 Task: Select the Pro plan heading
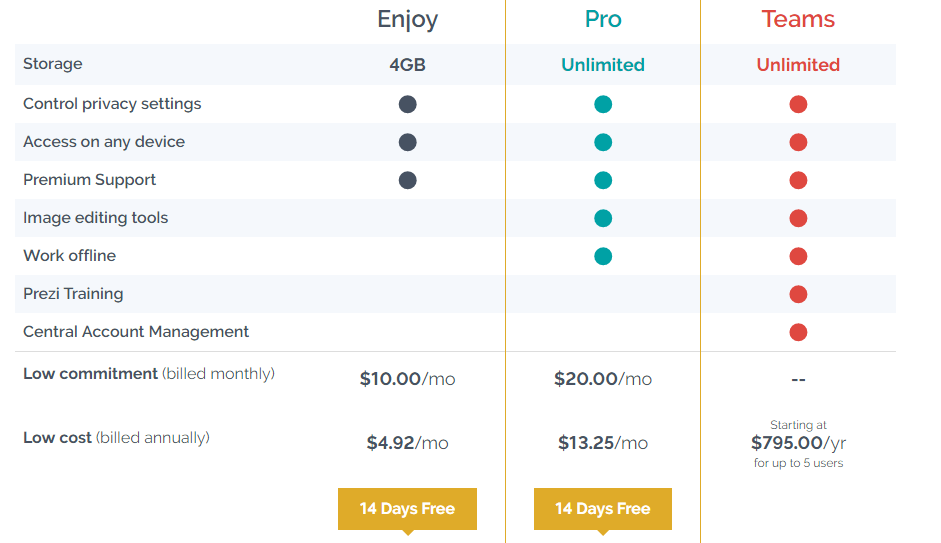click(x=603, y=19)
